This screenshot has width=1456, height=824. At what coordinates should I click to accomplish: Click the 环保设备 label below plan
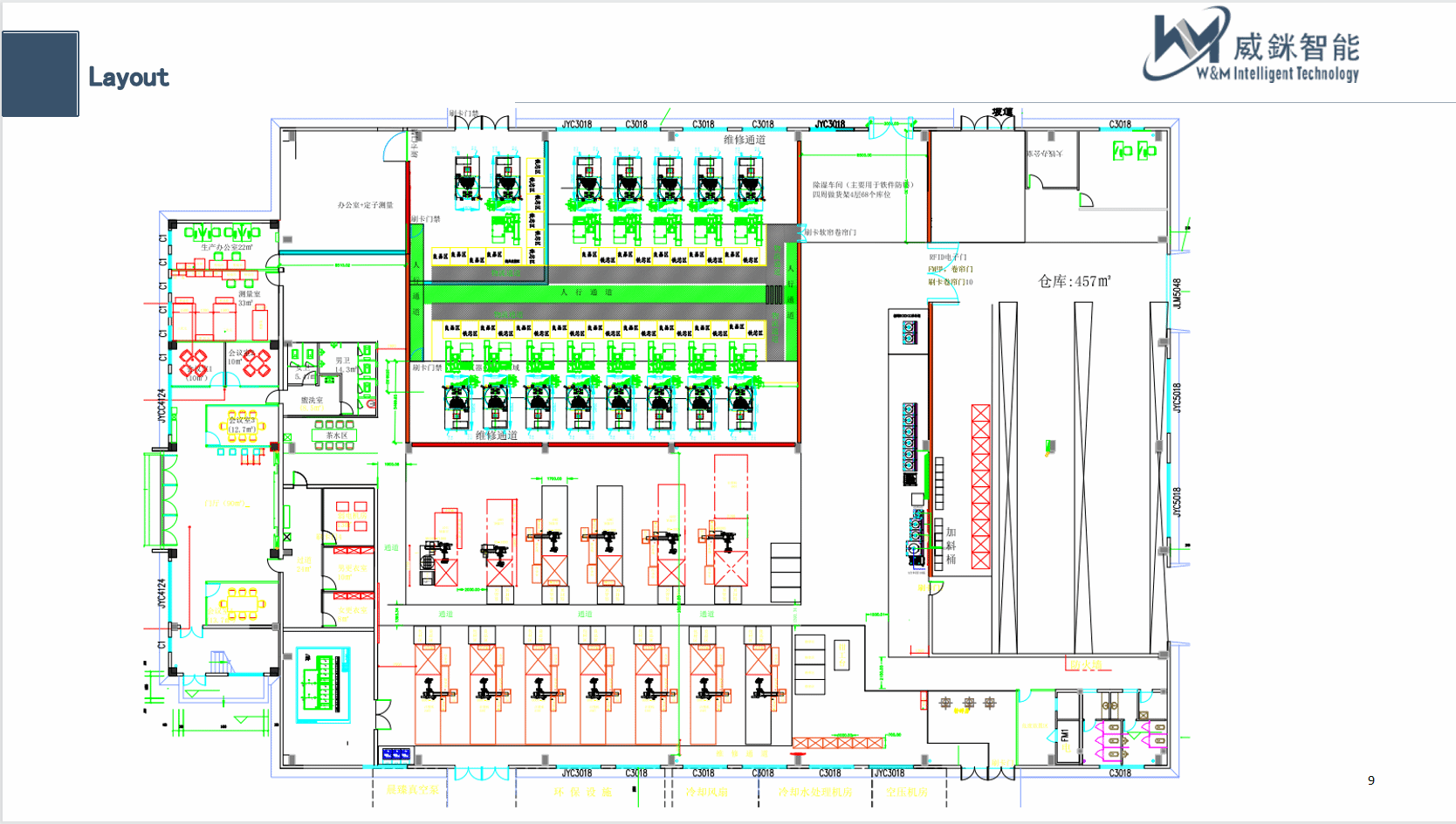click(x=582, y=792)
